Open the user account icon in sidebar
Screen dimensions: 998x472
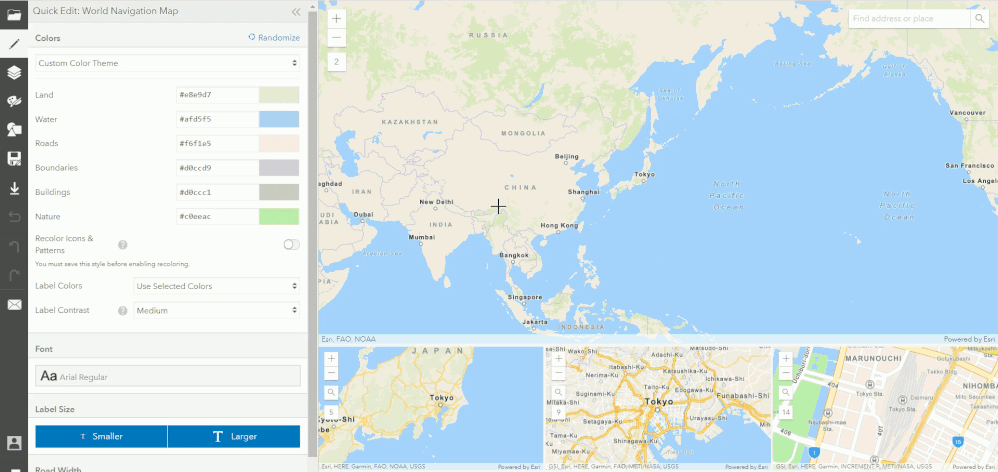[14, 443]
